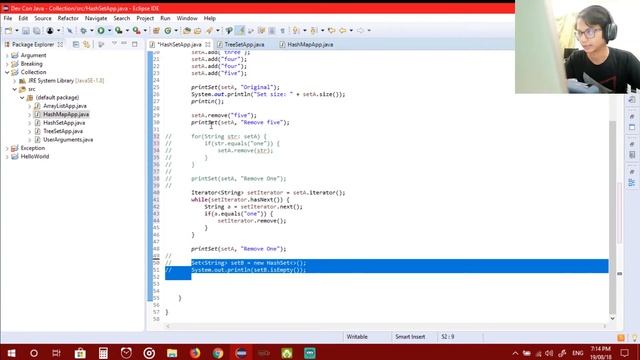Screen dimensions: 640x360
Task: Open the Refactor menu
Action: pos(68,18)
